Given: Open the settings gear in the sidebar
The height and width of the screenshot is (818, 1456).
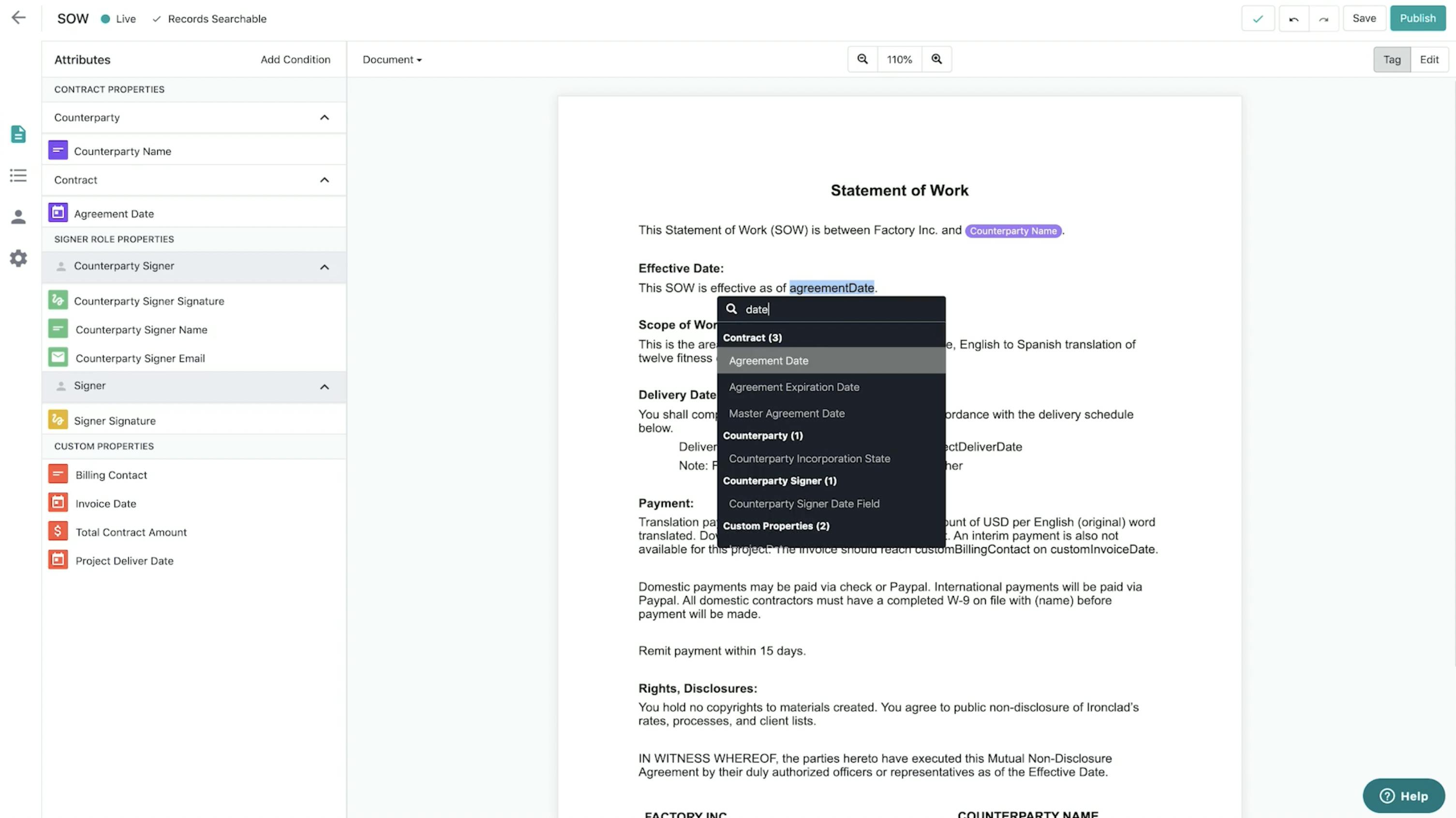Looking at the screenshot, I should (19, 258).
